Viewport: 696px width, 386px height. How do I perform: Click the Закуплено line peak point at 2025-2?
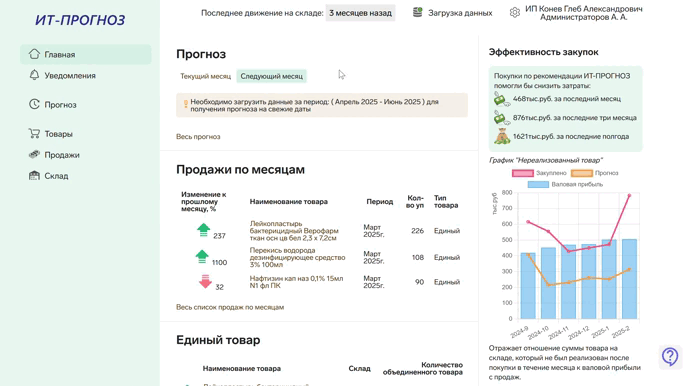(629, 196)
